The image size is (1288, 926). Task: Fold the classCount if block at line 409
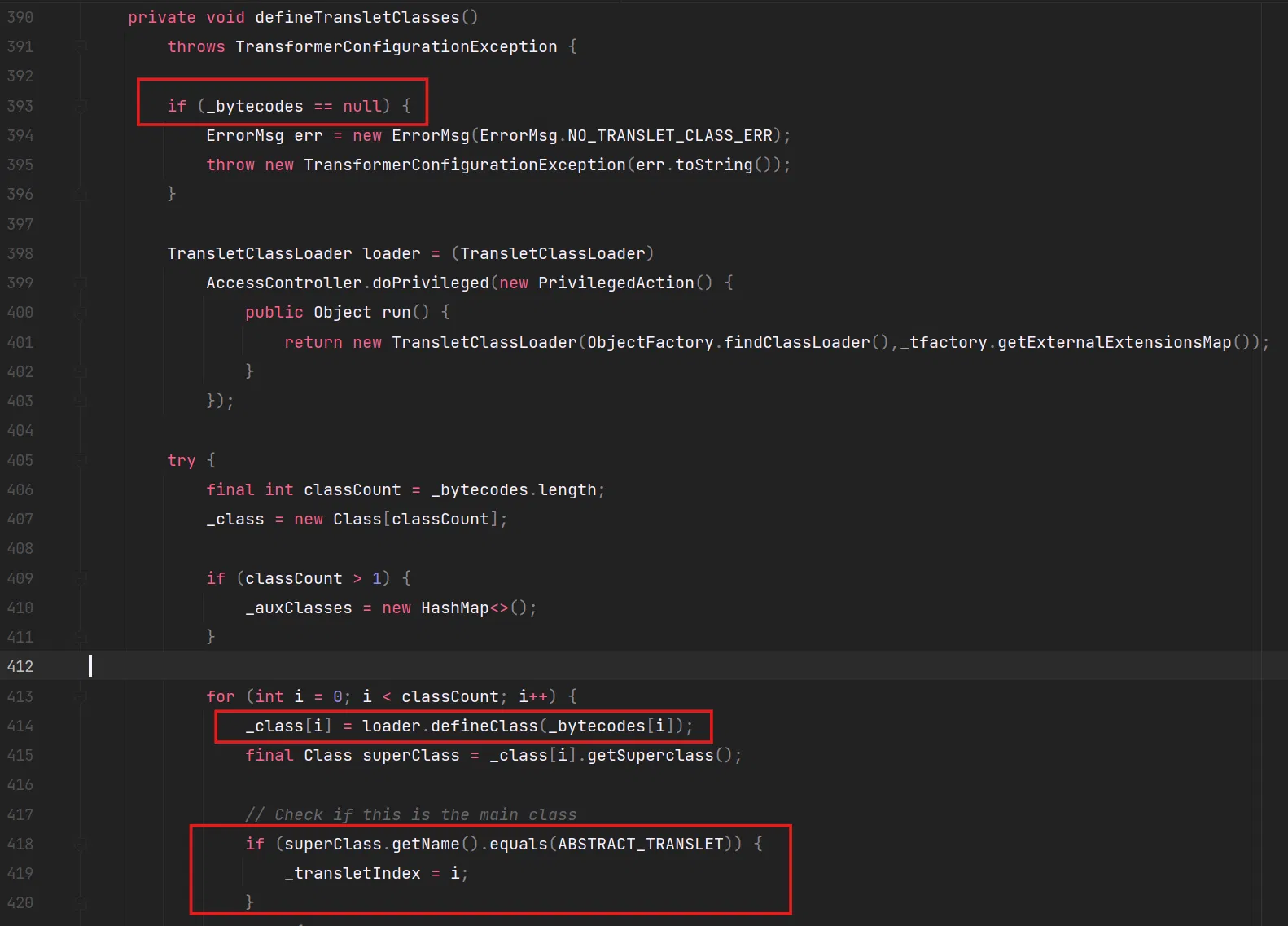(81, 578)
